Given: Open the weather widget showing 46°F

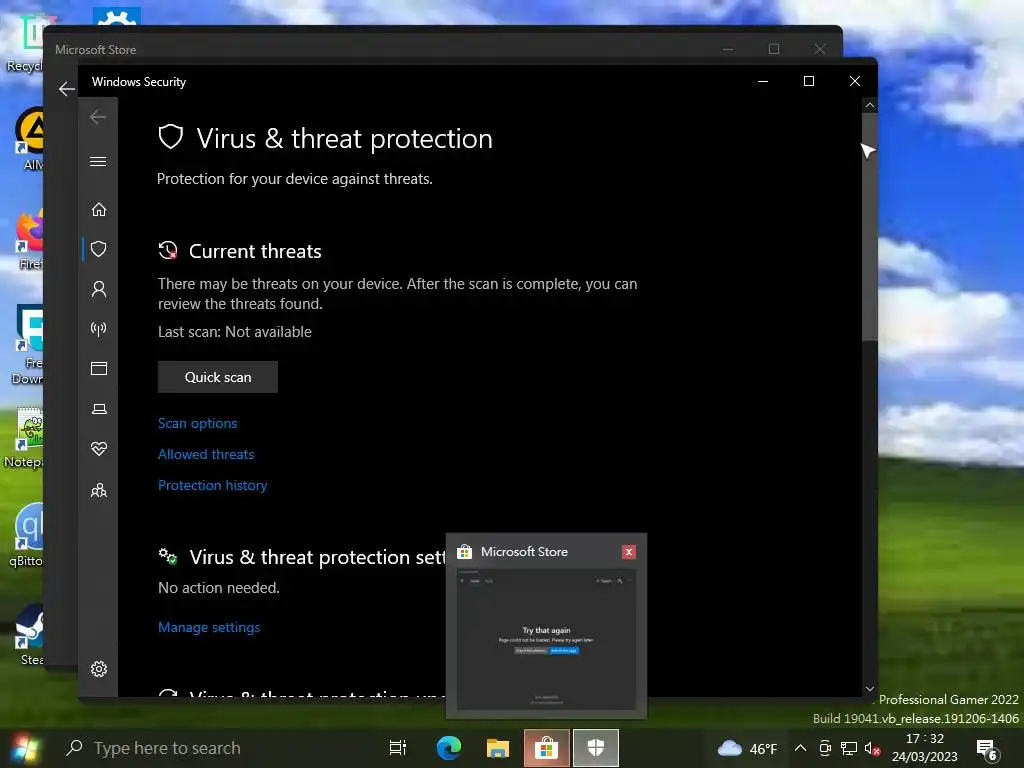Looking at the screenshot, I should tap(748, 748).
